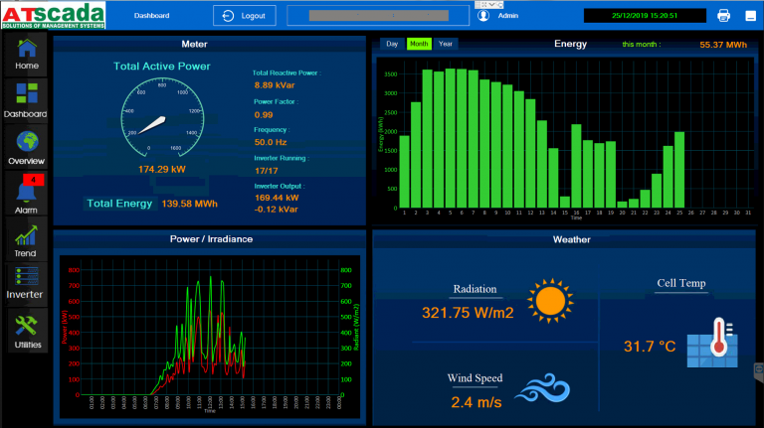The height and width of the screenshot is (428, 764).
Task: Switch Energy chart to Day view
Action: tap(392, 44)
